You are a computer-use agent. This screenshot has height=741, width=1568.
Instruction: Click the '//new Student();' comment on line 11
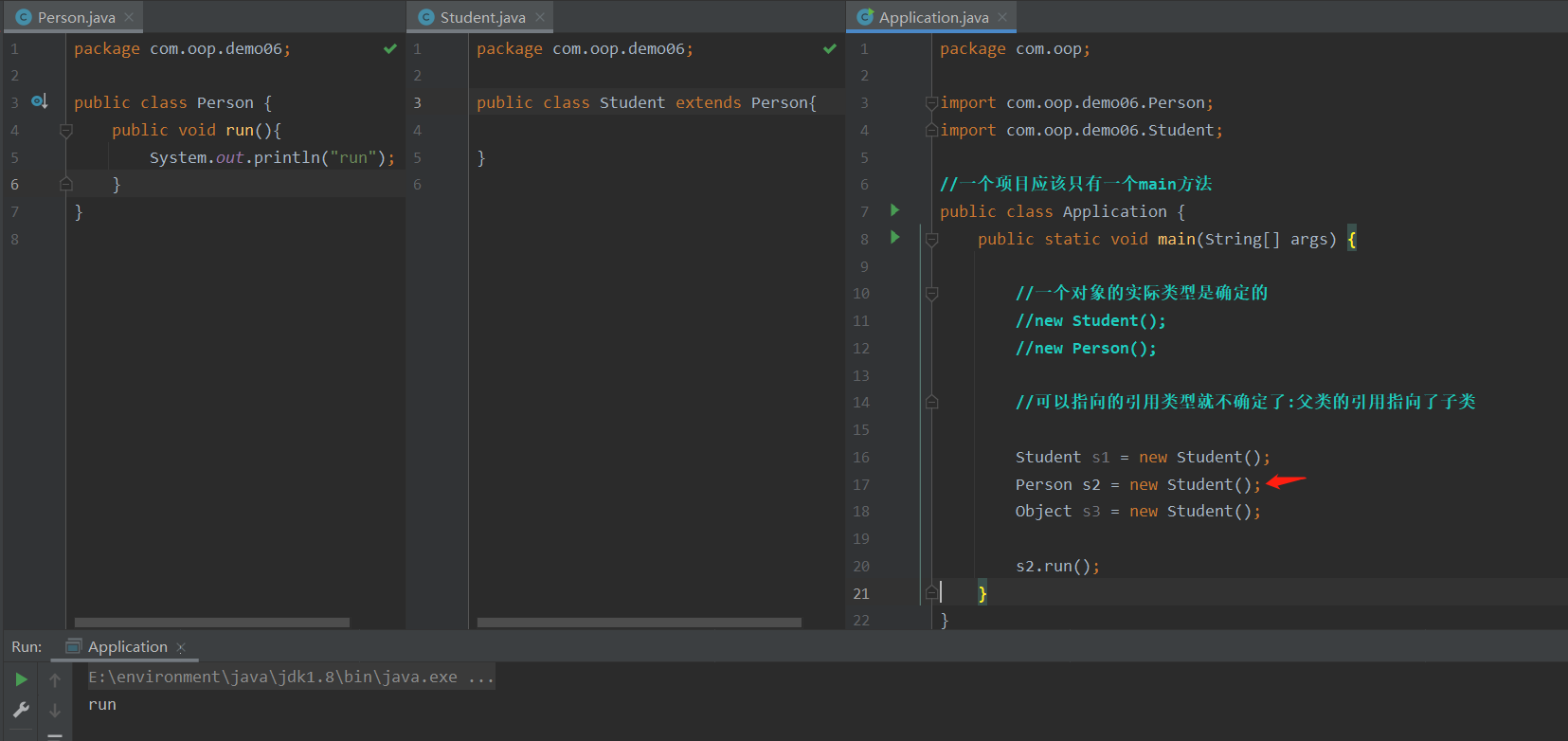[1090, 320]
